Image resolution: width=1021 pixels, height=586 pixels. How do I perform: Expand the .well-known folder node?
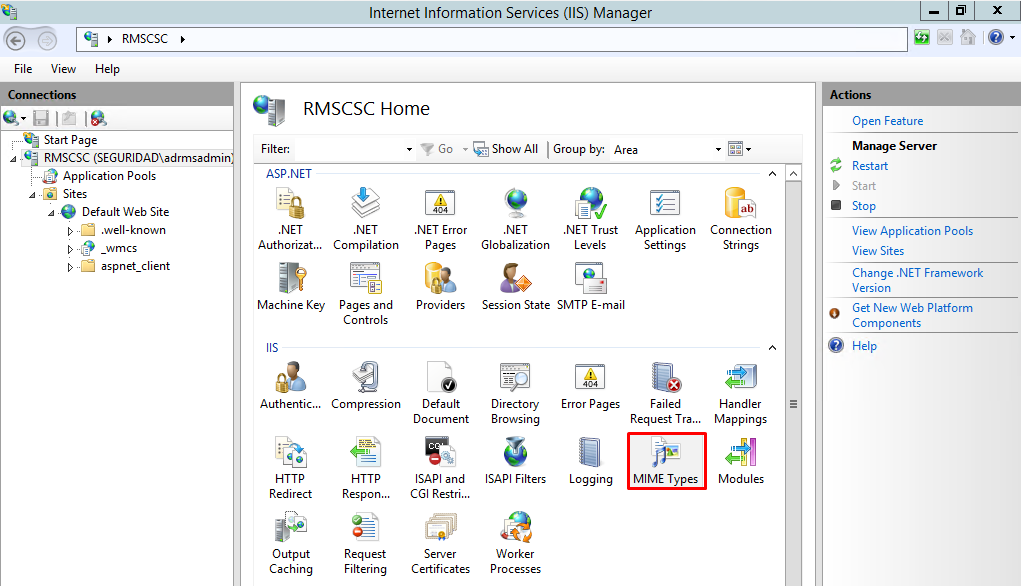click(x=70, y=230)
